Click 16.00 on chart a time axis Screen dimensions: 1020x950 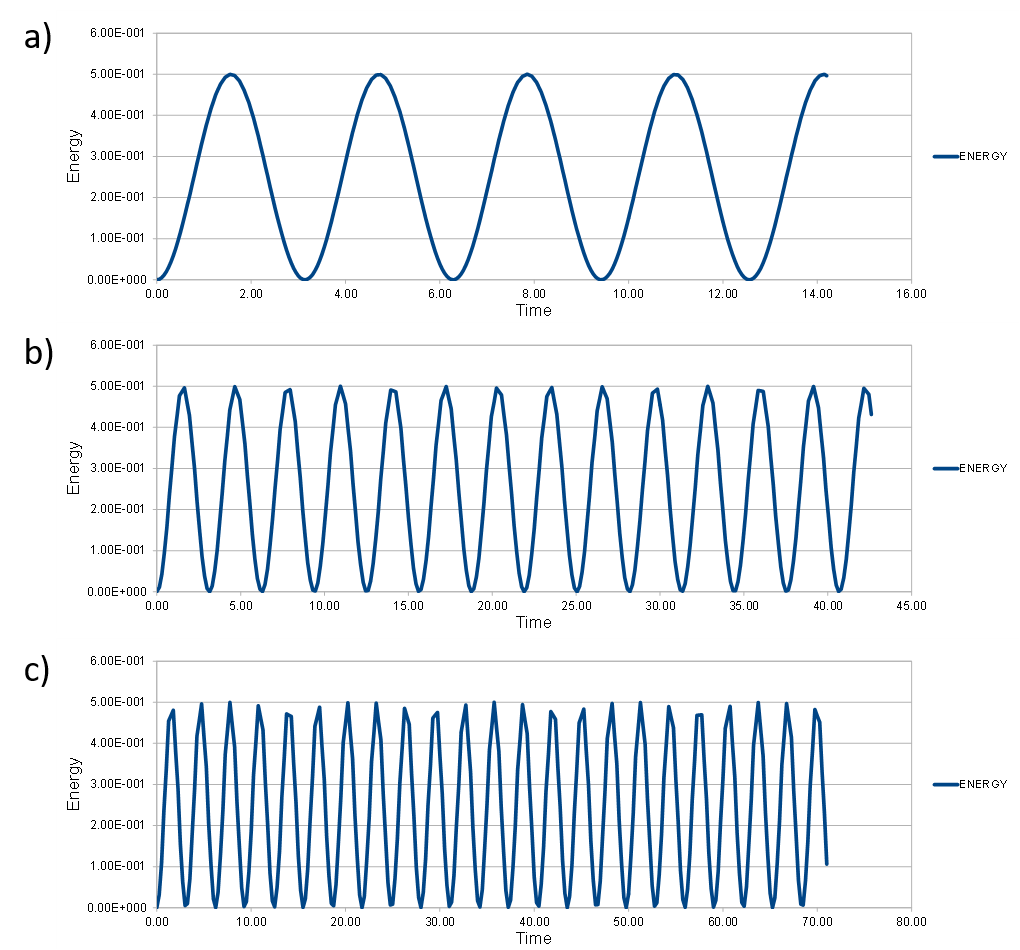coord(911,294)
